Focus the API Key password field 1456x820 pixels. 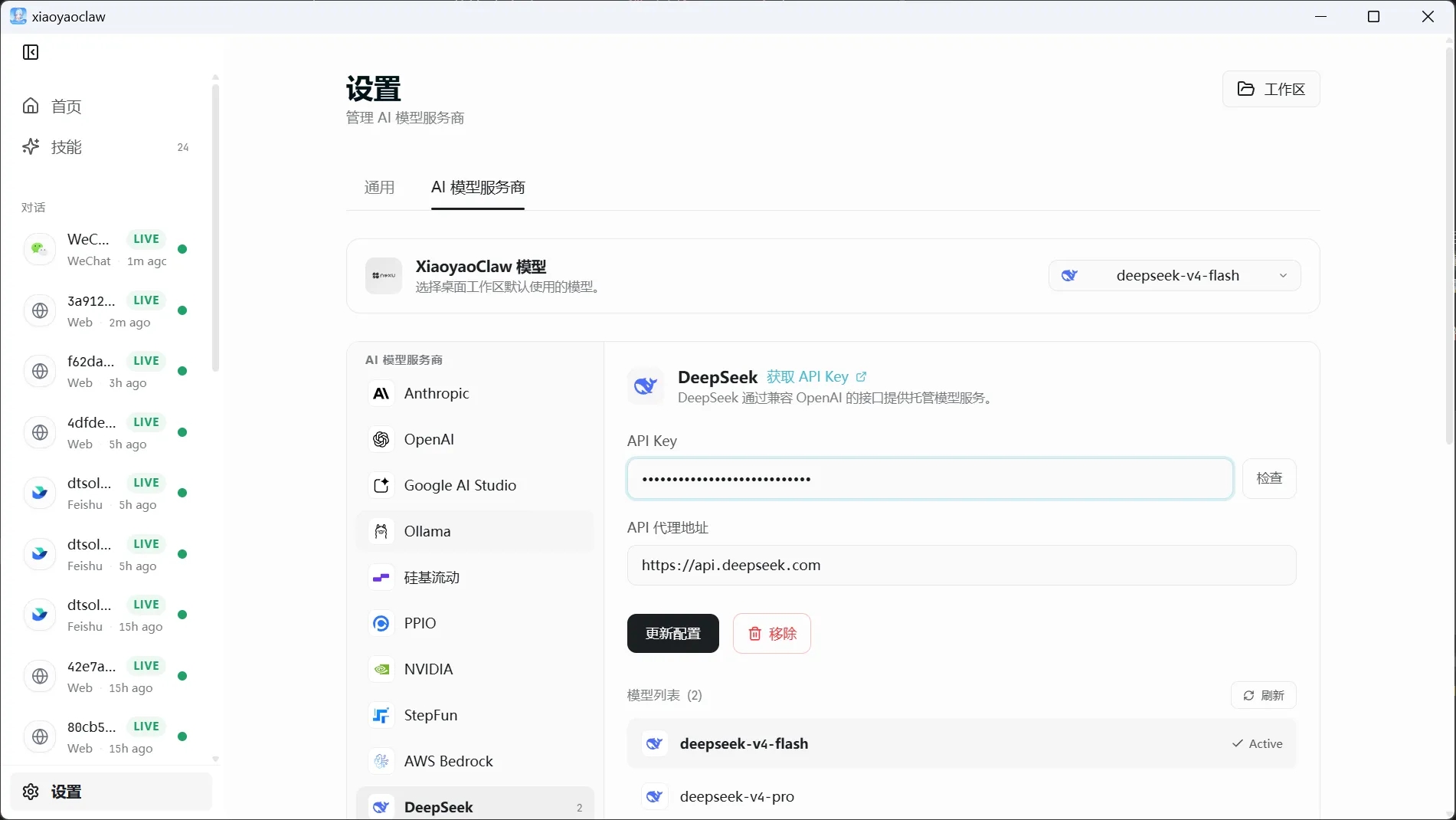[930, 479]
